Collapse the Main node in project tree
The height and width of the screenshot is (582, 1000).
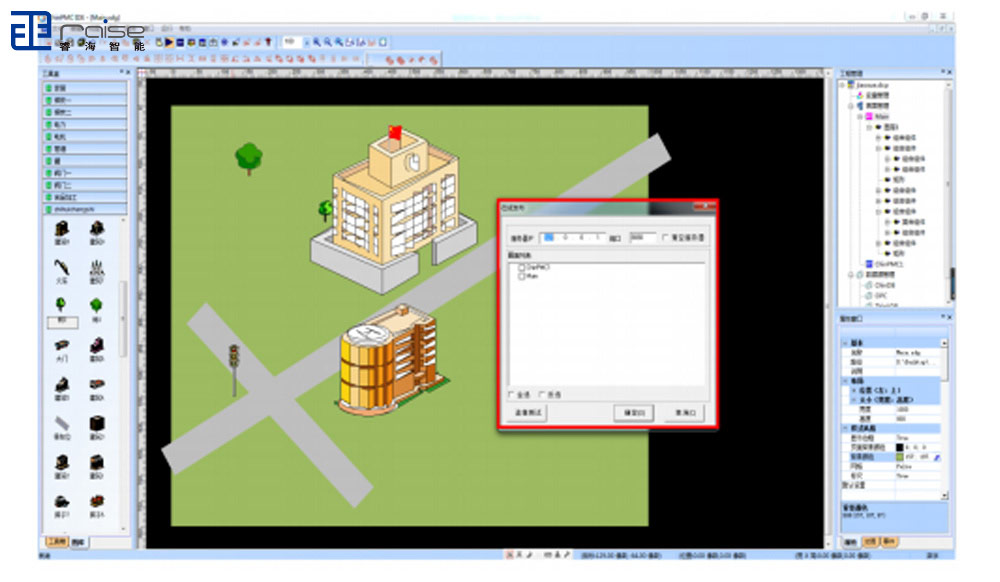[x=861, y=117]
